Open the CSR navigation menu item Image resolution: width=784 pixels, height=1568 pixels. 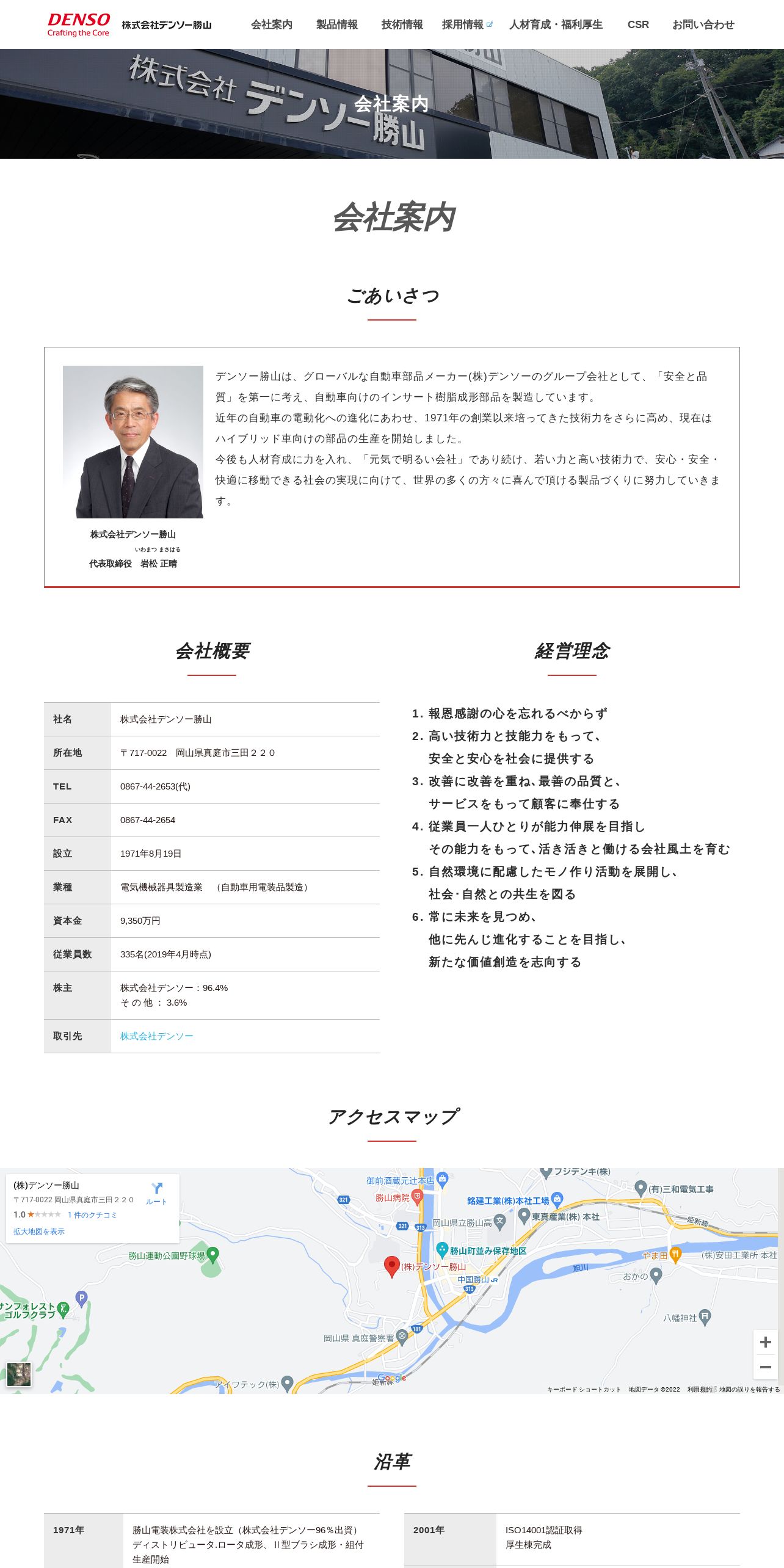638,24
